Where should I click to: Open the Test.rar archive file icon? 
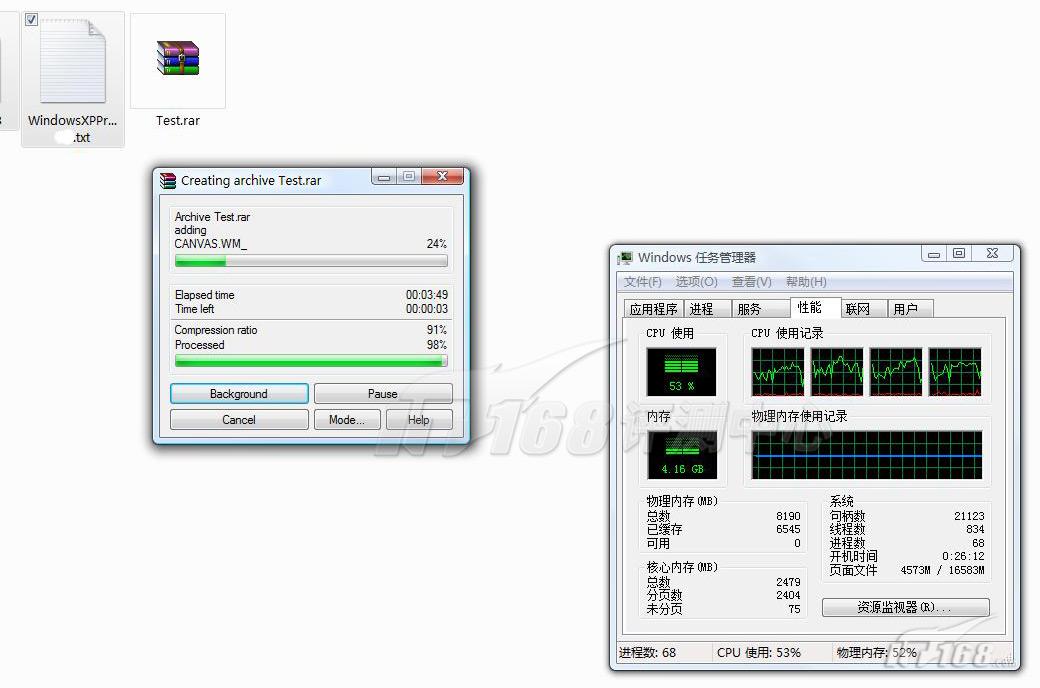178,58
